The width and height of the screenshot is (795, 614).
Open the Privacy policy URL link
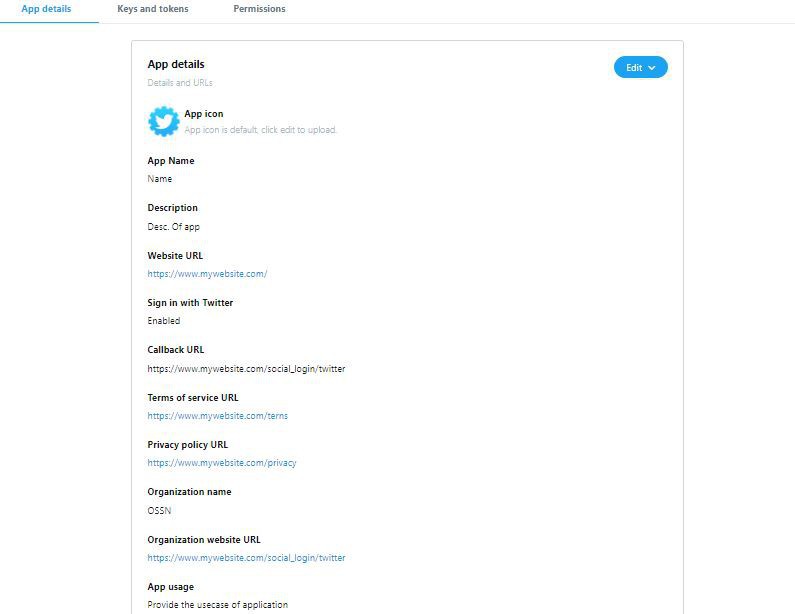[222, 463]
